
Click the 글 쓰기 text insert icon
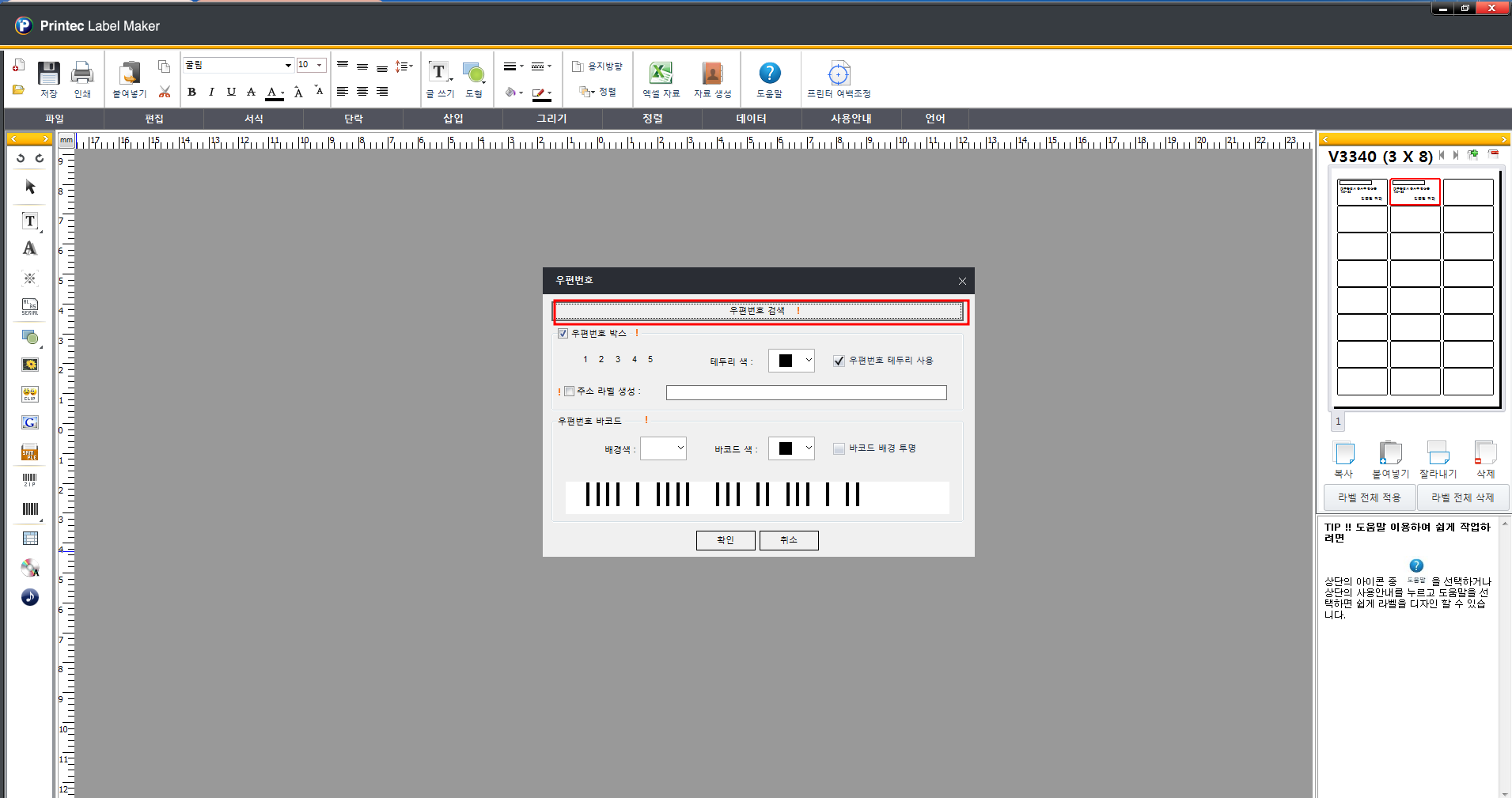pyautogui.click(x=440, y=73)
